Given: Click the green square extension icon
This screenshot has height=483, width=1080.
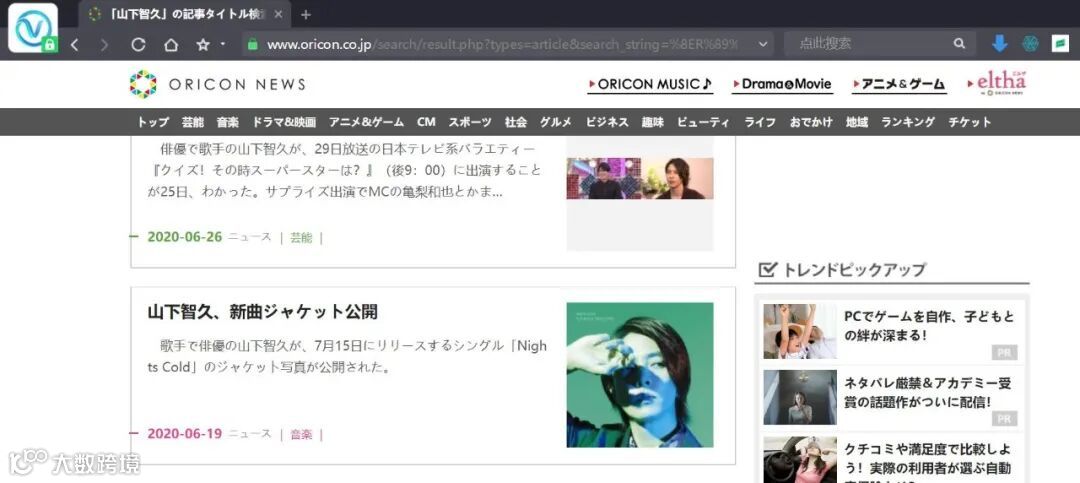Looking at the screenshot, I should click(x=1060, y=44).
